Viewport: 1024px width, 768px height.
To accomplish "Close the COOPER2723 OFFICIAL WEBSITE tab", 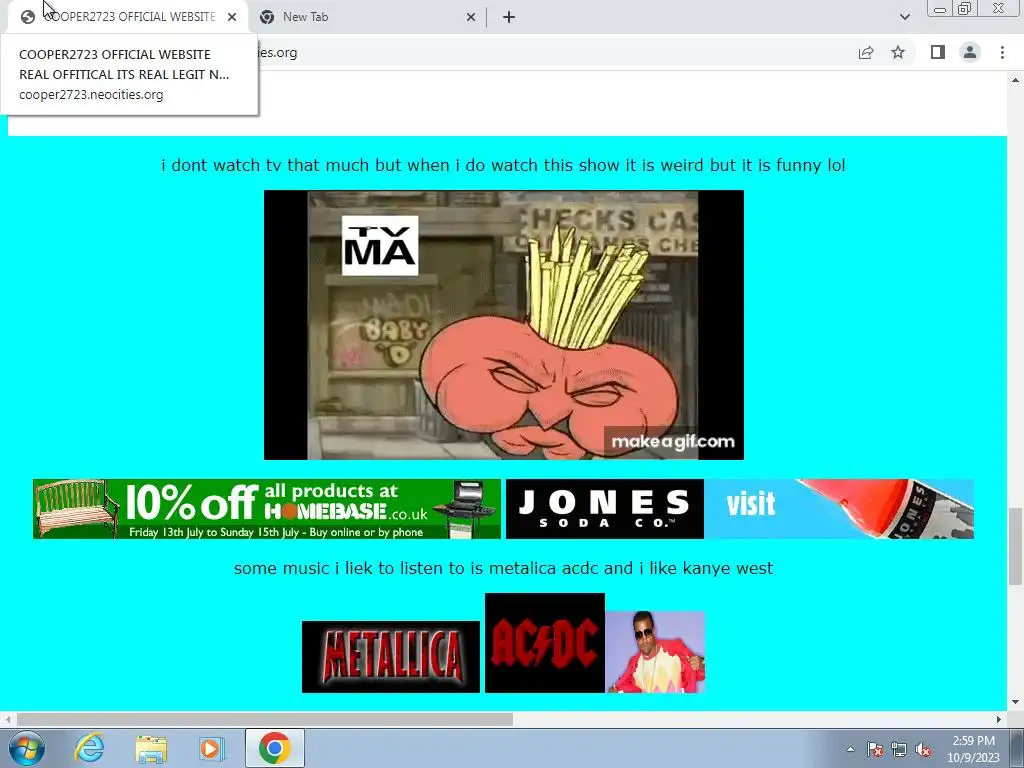I will point(232,17).
